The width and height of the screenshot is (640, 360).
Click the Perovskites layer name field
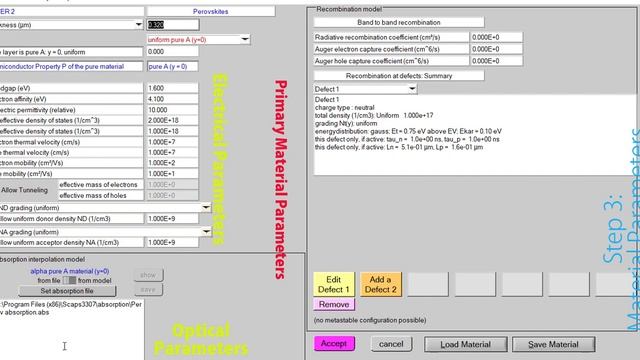click(211, 11)
